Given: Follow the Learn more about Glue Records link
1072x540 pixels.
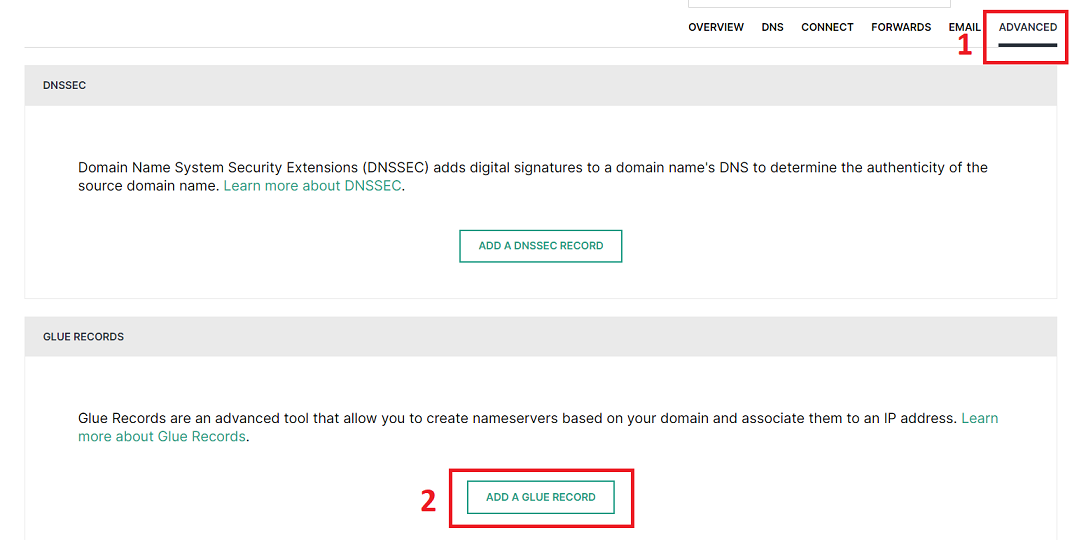Looking at the screenshot, I should [162, 437].
